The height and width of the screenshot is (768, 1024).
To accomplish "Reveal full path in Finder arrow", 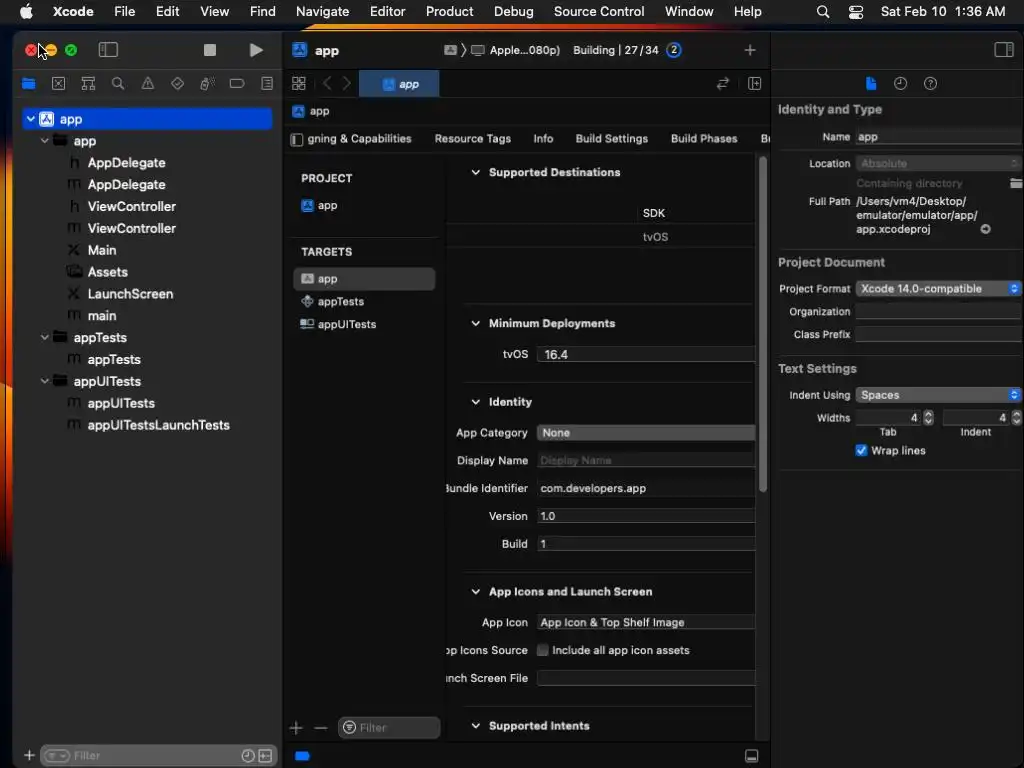I will coord(985,229).
